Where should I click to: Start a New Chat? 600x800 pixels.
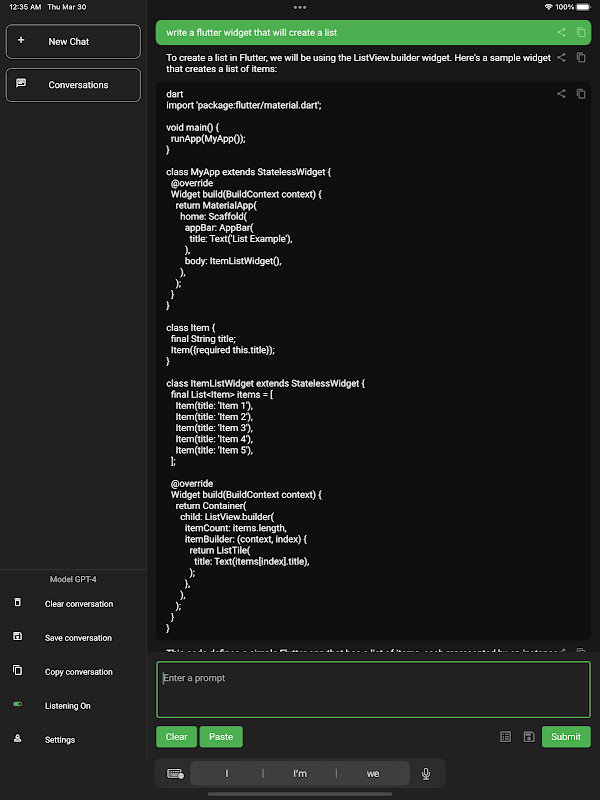click(x=73, y=41)
